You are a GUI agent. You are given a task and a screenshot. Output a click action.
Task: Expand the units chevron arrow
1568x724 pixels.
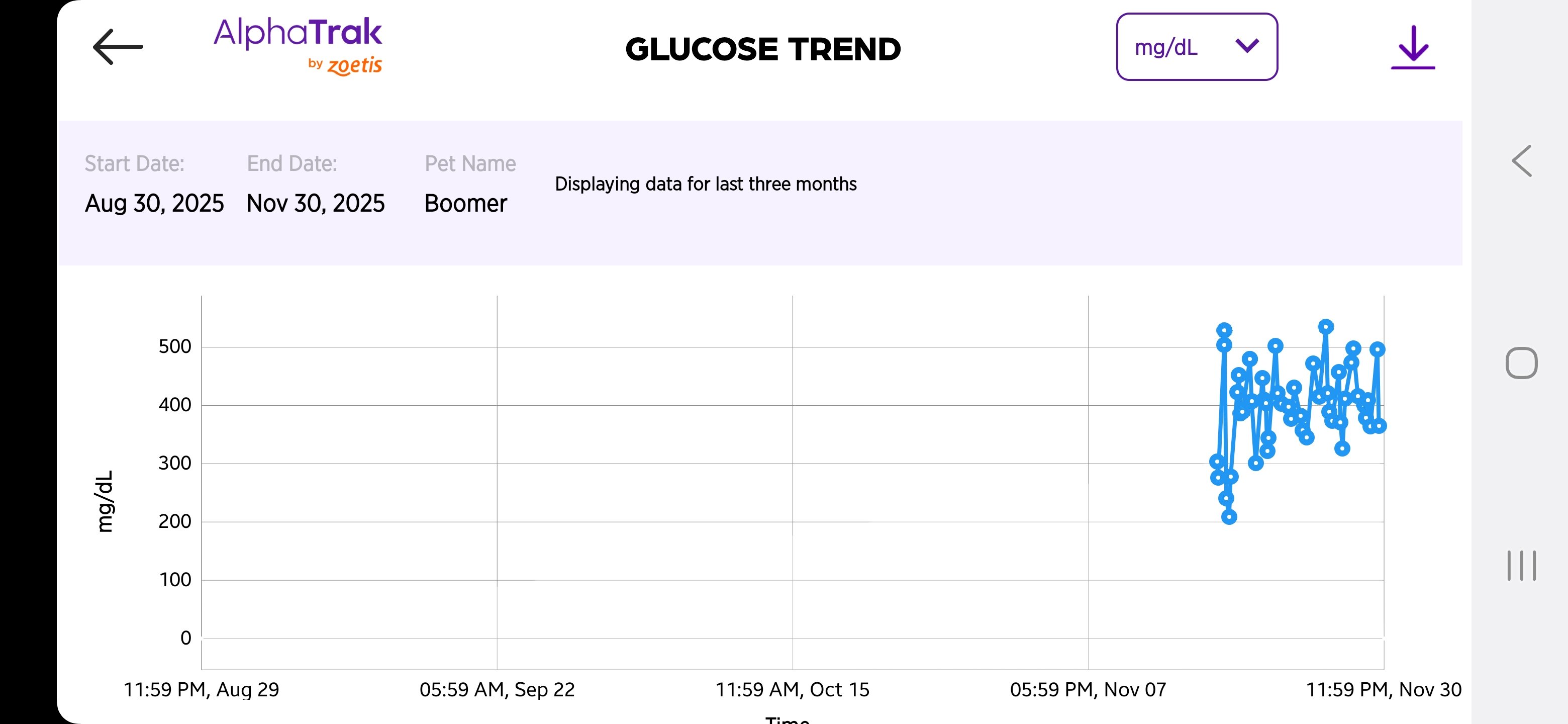pyautogui.click(x=1246, y=46)
